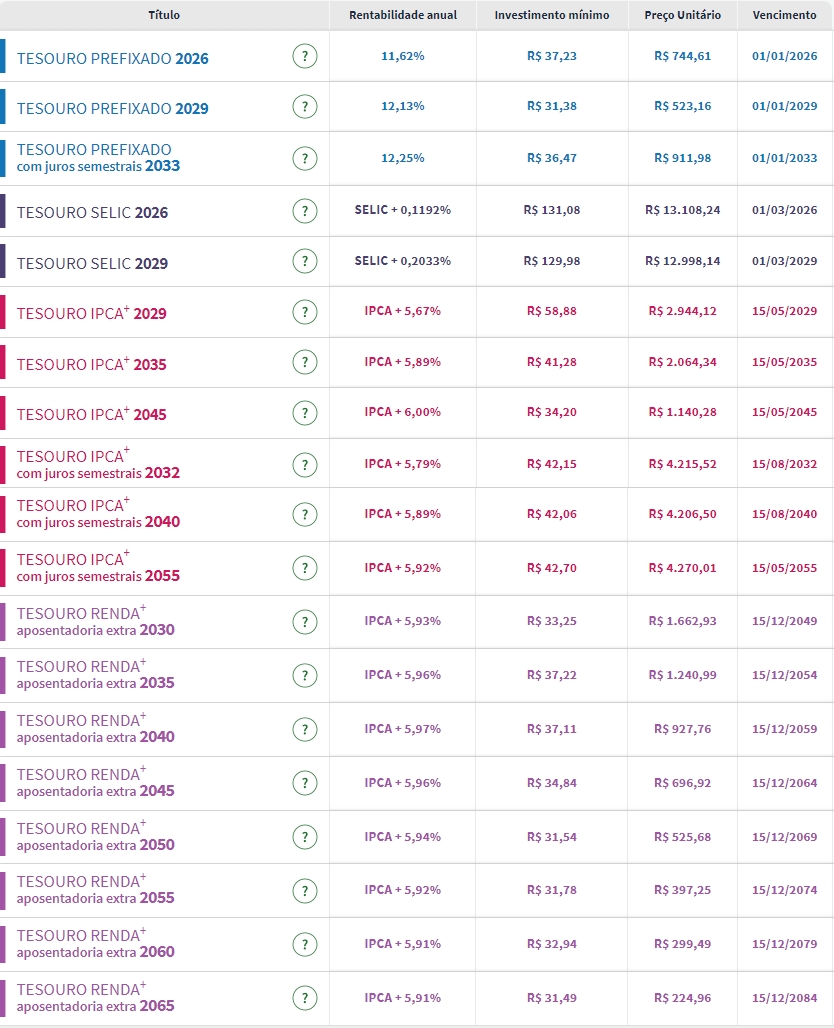
Task: Click the Rentabilidade anual column header
Action: (x=403, y=16)
